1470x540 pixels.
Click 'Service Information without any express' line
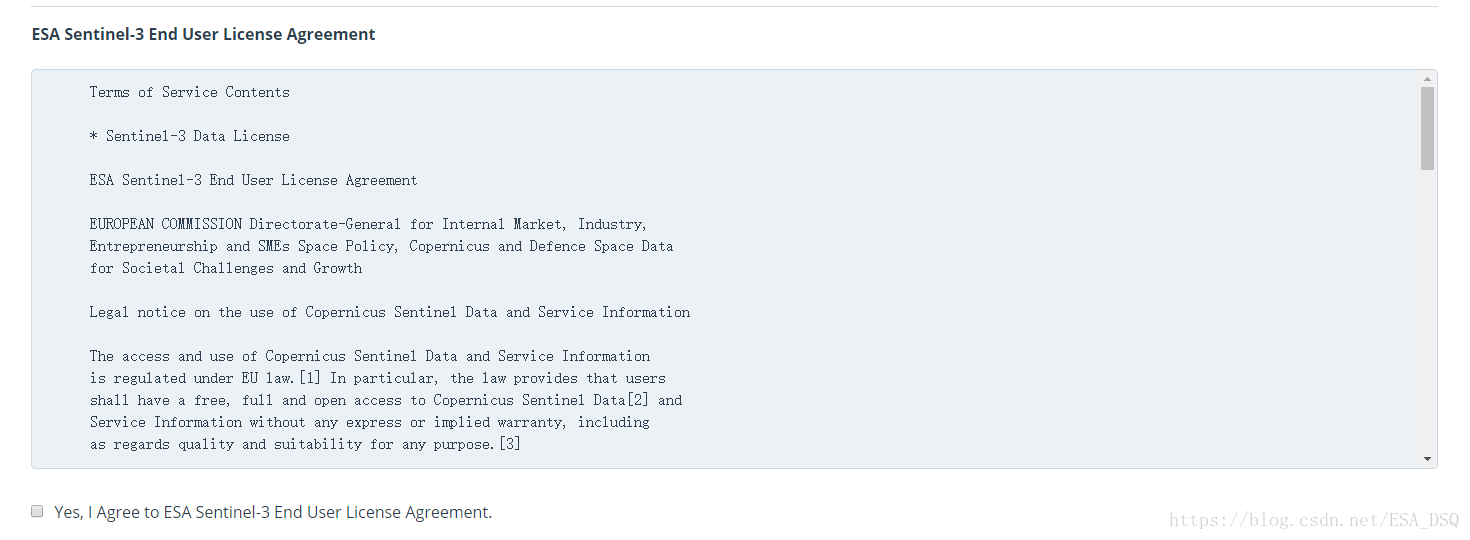pos(370,422)
